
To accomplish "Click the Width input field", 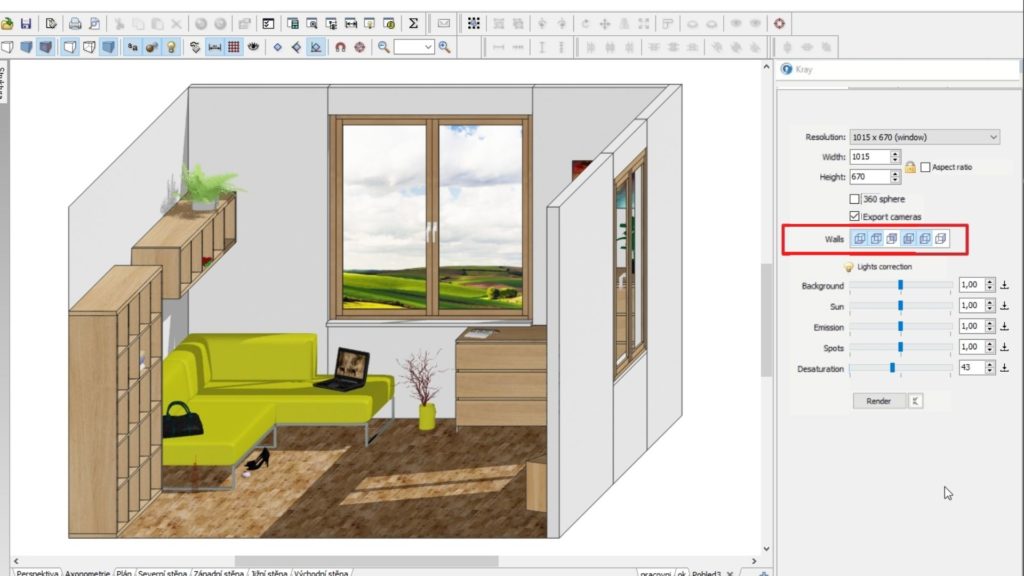I will (x=867, y=157).
